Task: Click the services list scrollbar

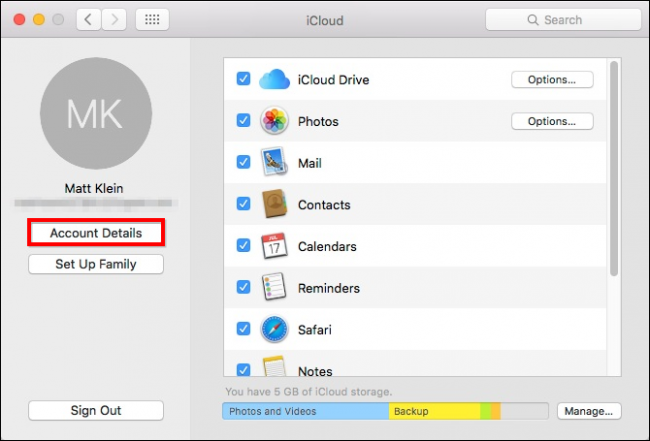Action: pos(614,168)
